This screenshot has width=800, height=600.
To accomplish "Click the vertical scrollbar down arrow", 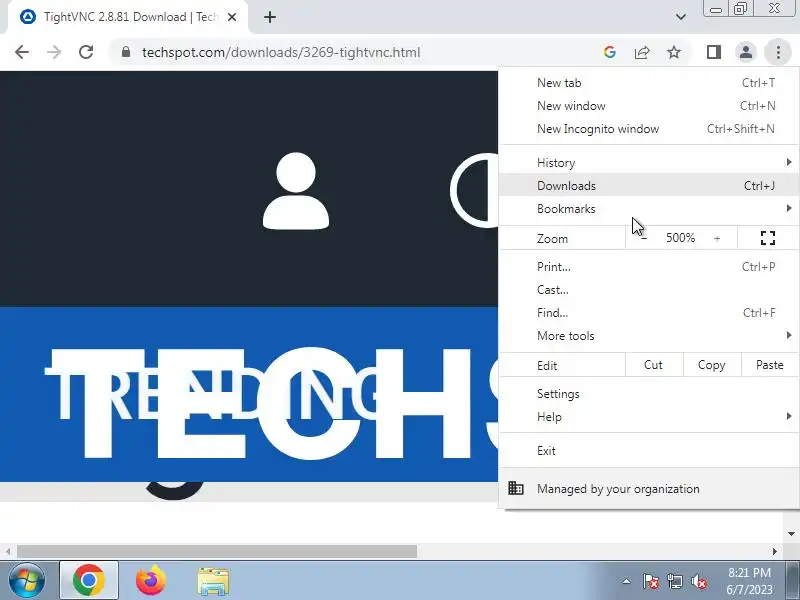I will [791, 534].
